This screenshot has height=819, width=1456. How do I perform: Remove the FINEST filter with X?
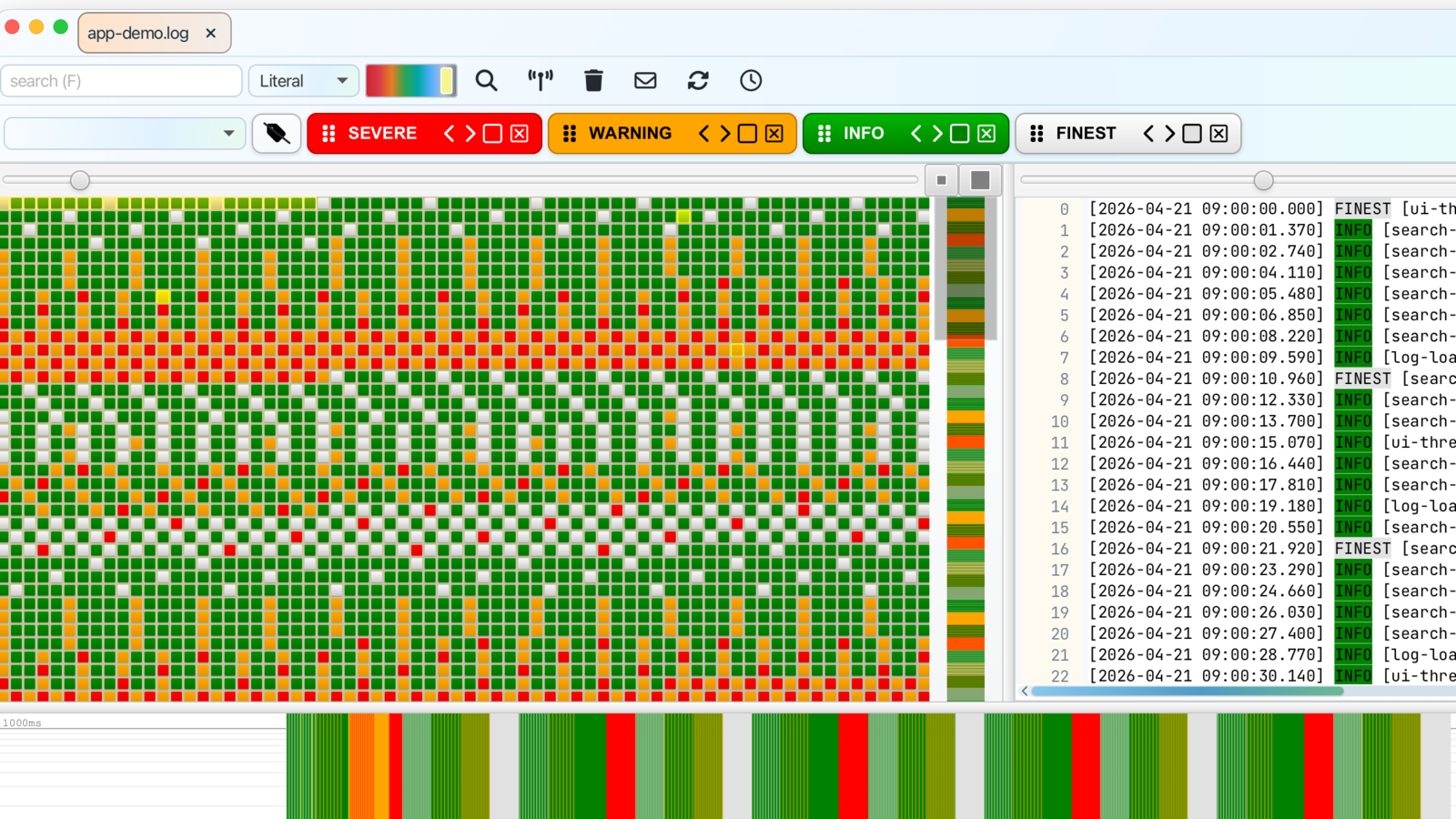(x=1218, y=134)
